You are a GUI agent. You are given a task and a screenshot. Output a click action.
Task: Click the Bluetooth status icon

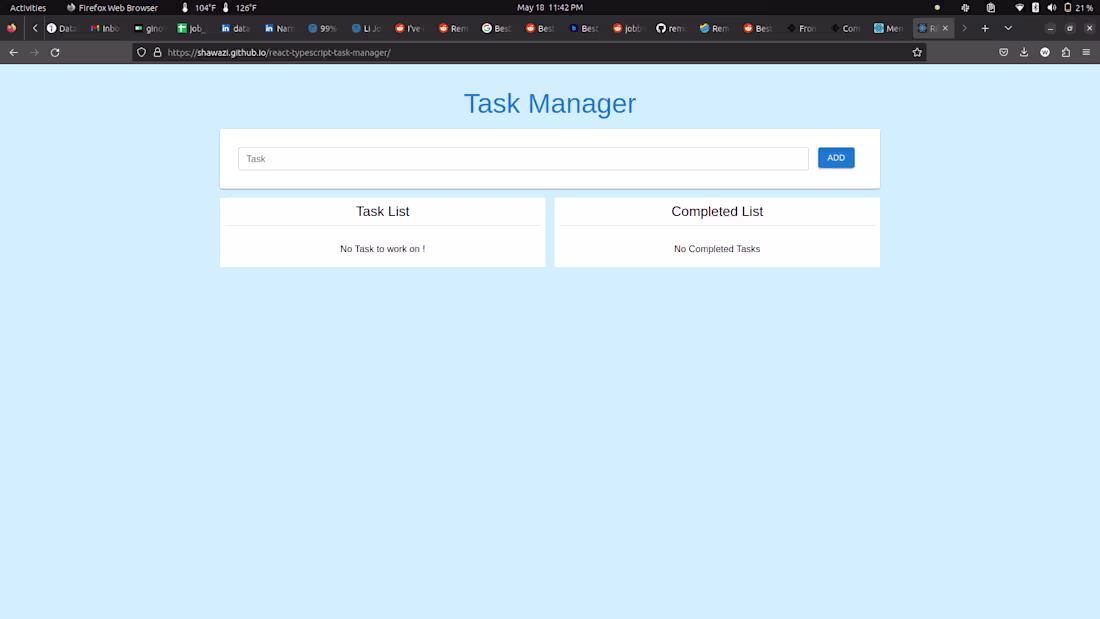click(1036, 8)
